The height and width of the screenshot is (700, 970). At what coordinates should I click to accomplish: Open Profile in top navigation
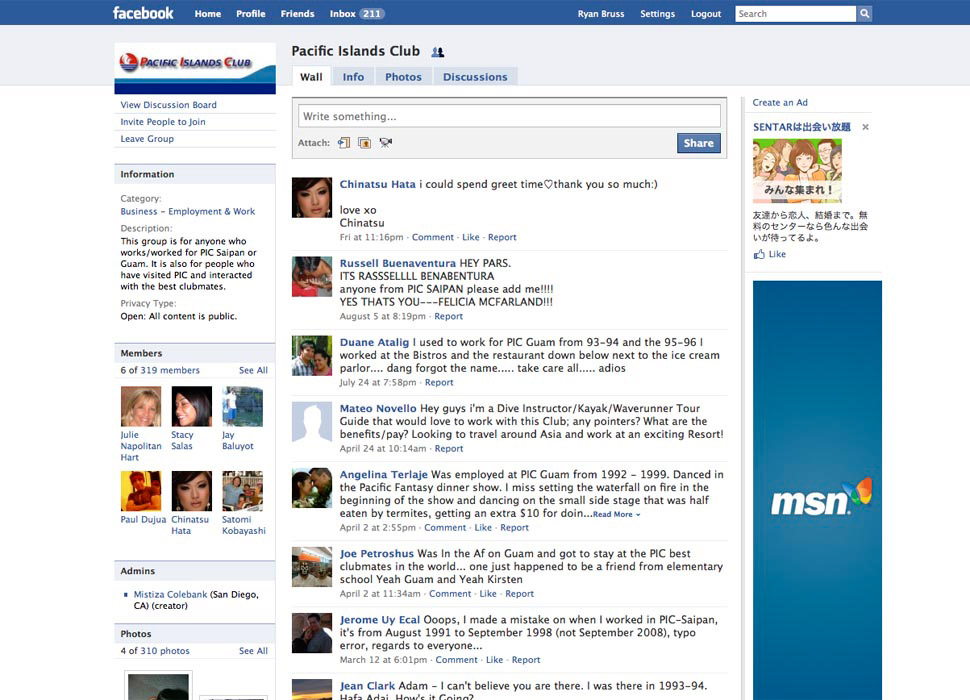251,14
